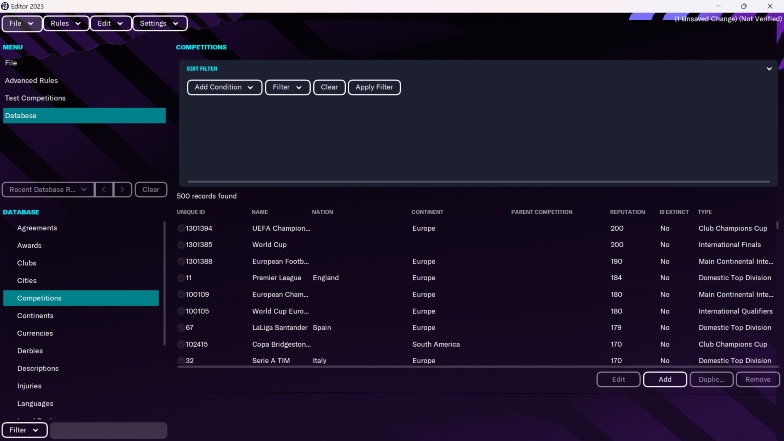The height and width of the screenshot is (441, 784).
Task: Open Languages in the database list
Action: [x=81, y=404]
